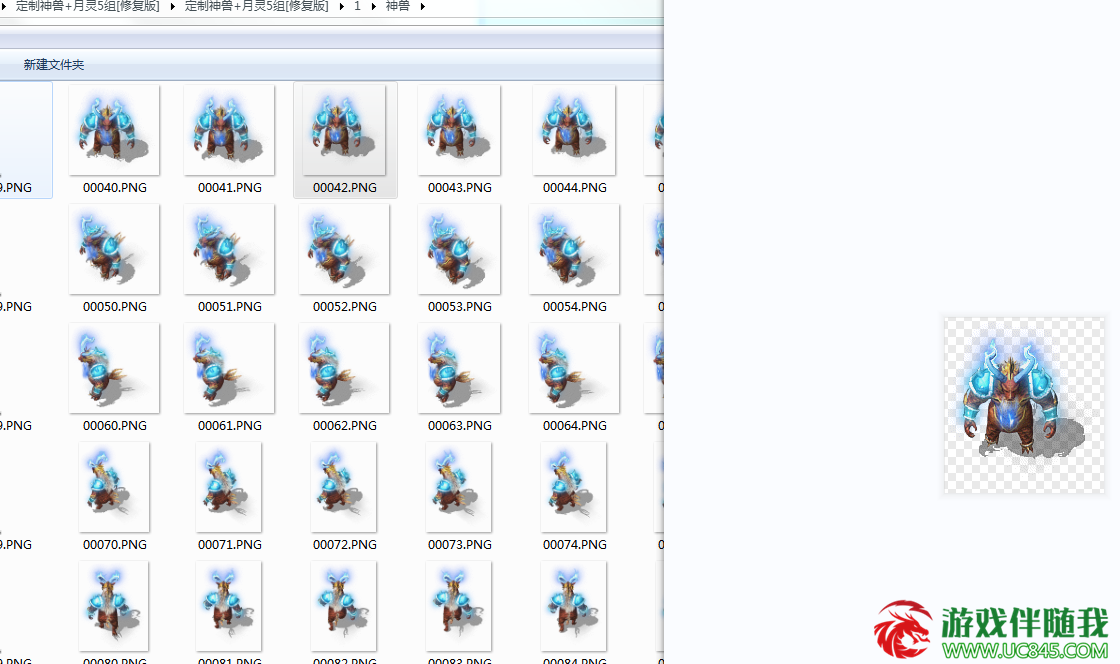
Task: Expand the arrow after the 神兽 breadcrumb
Action: [423, 6]
